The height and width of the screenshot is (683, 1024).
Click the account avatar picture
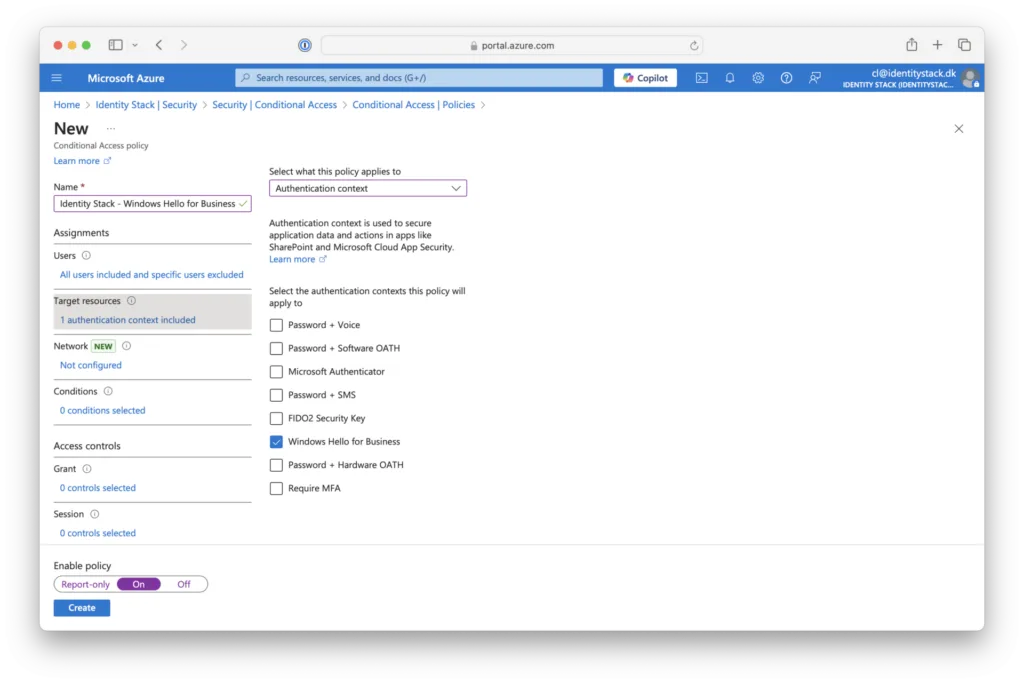970,78
